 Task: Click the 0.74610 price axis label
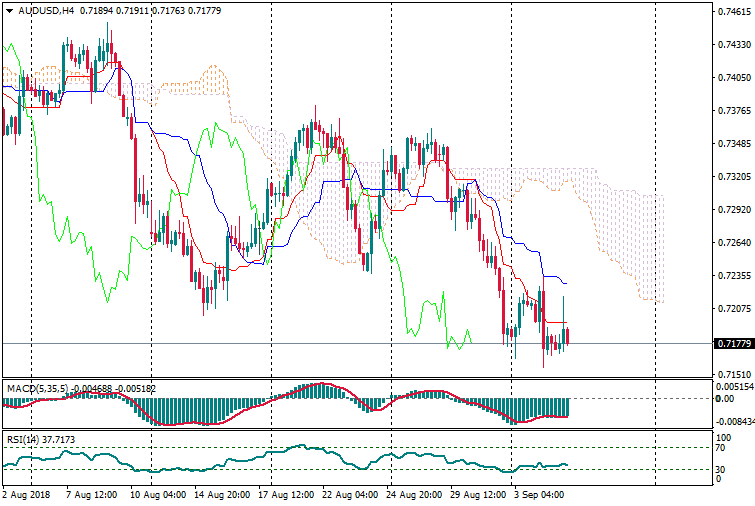733,12
